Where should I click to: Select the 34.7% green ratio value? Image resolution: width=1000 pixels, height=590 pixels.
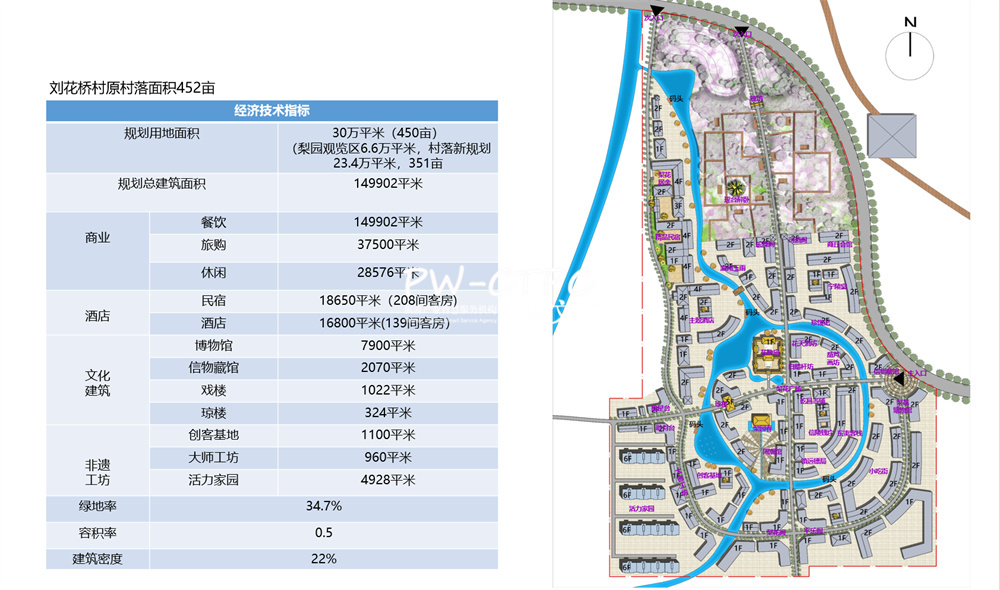click(323, 506)
